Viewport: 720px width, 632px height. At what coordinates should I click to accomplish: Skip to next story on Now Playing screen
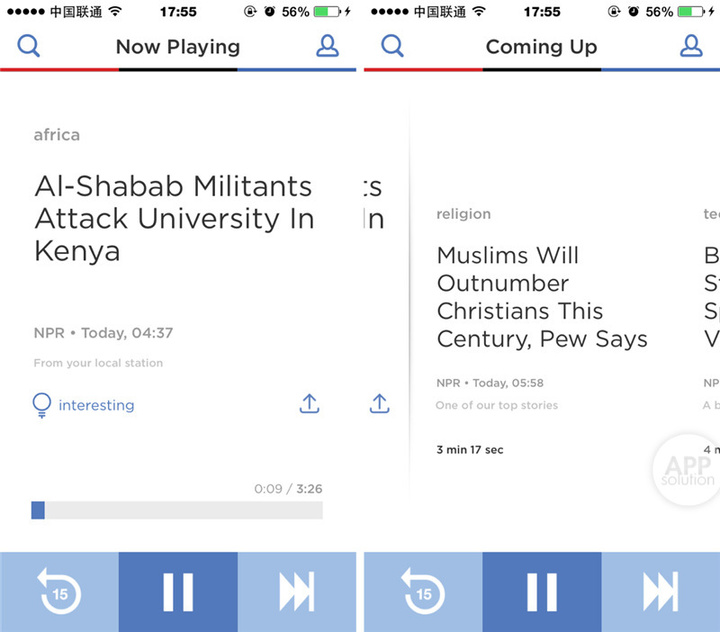297,591
